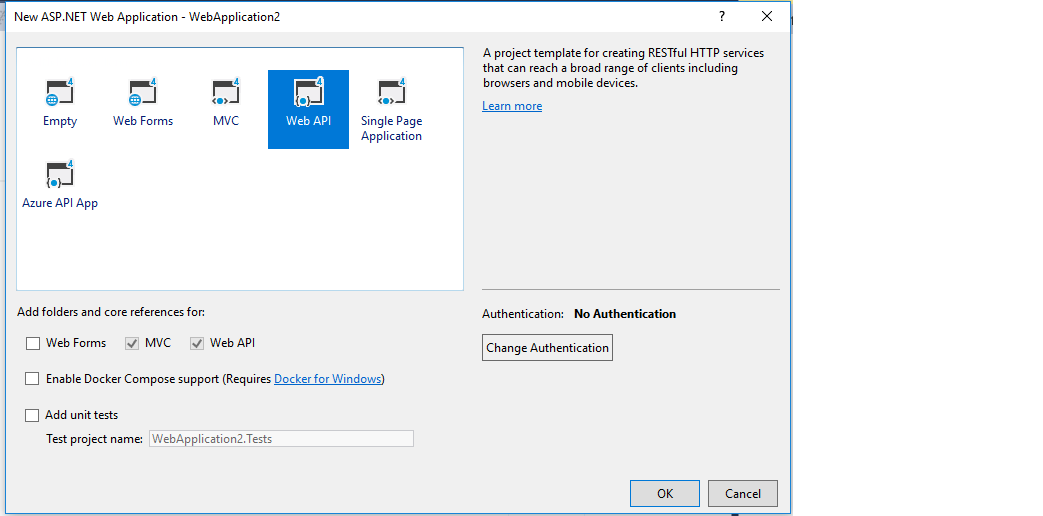Select the Empty project template icon

[x=60, y=94]
